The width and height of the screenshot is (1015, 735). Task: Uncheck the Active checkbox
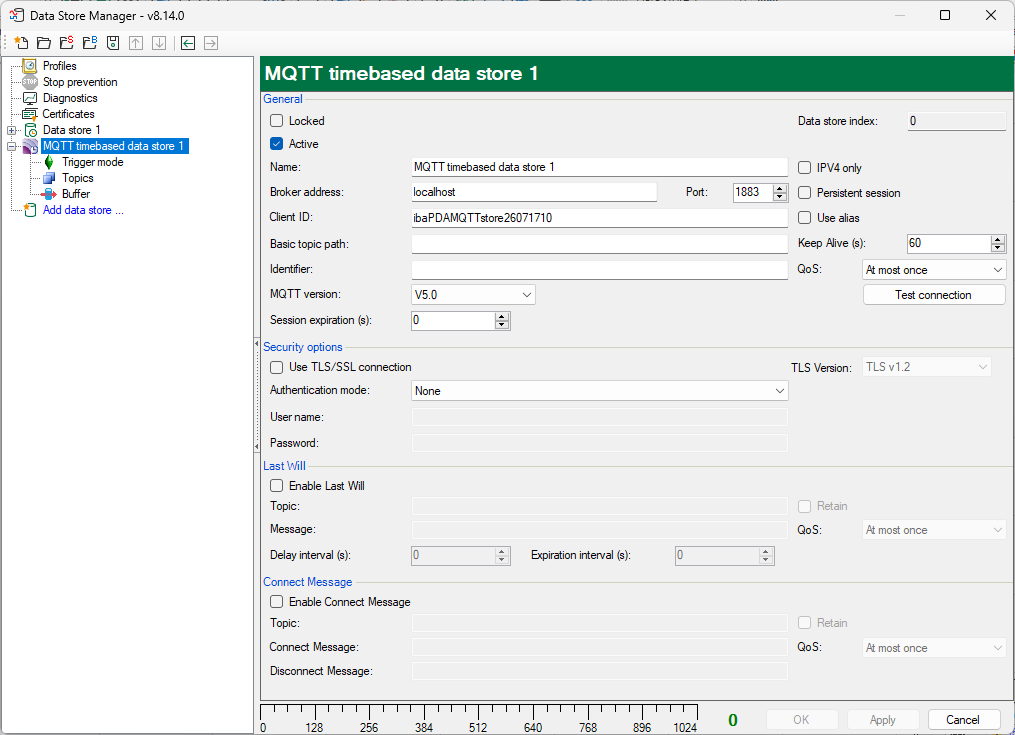tap(276, 144)
